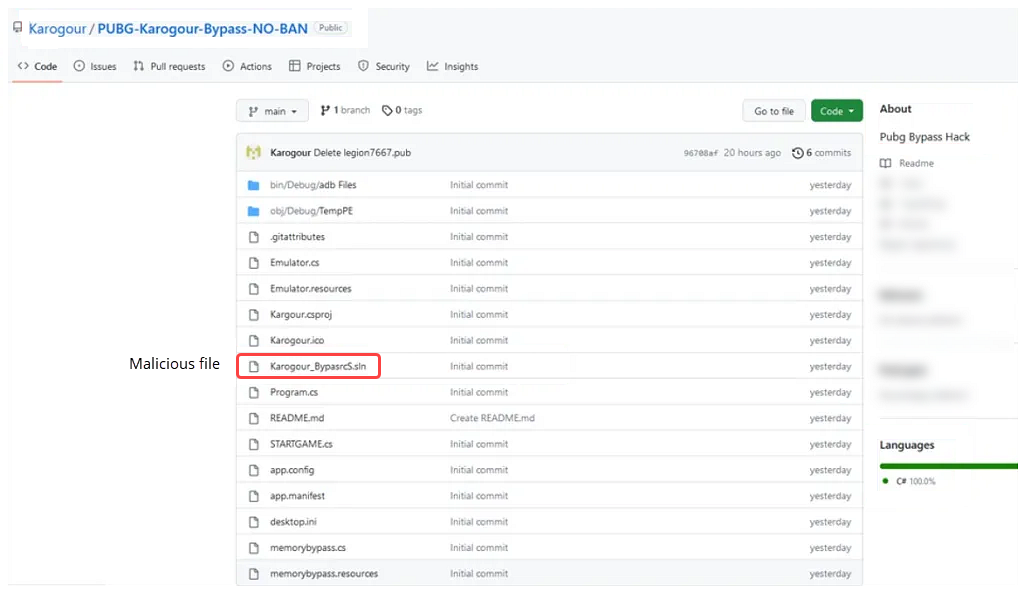Image resolution: width=1024 pixels, height=592 pixels.
Task: Click the file icon next to README.md
Action: (x=254, y=417)
